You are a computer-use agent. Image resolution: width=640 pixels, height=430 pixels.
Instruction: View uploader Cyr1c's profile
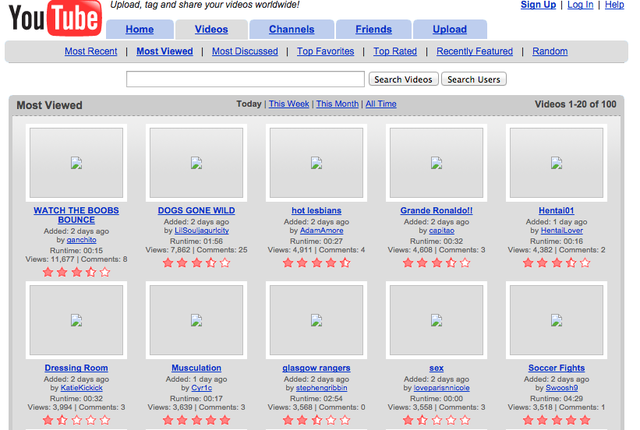pos(202,388)
